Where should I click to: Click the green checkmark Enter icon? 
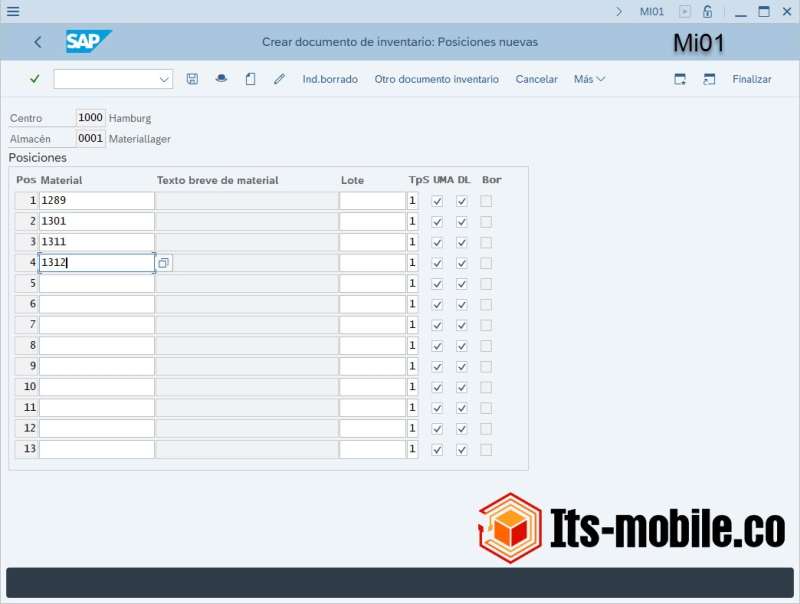[35, 79]
